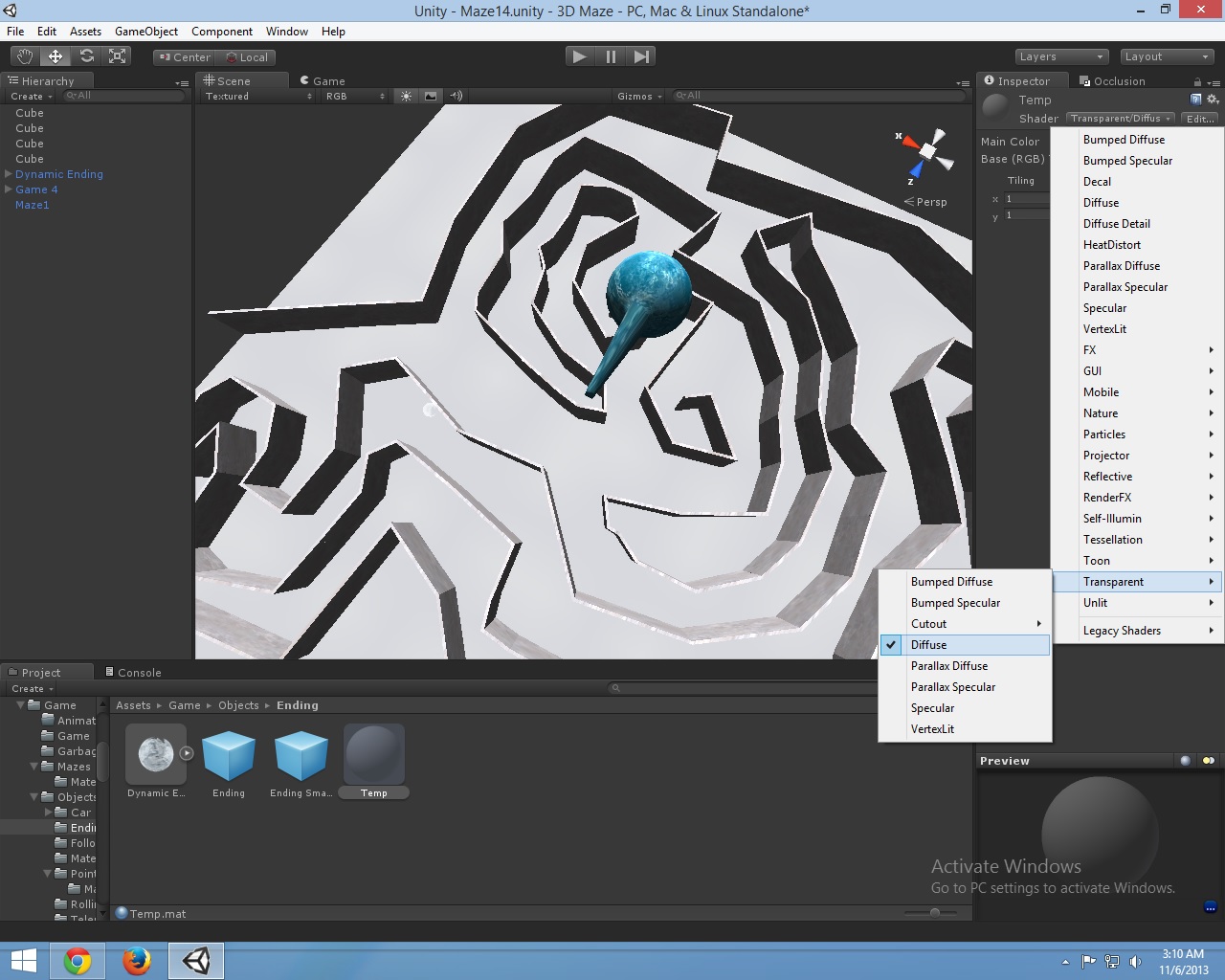
Task: Click the network icon in the system tray
Action: [1112, 962]
